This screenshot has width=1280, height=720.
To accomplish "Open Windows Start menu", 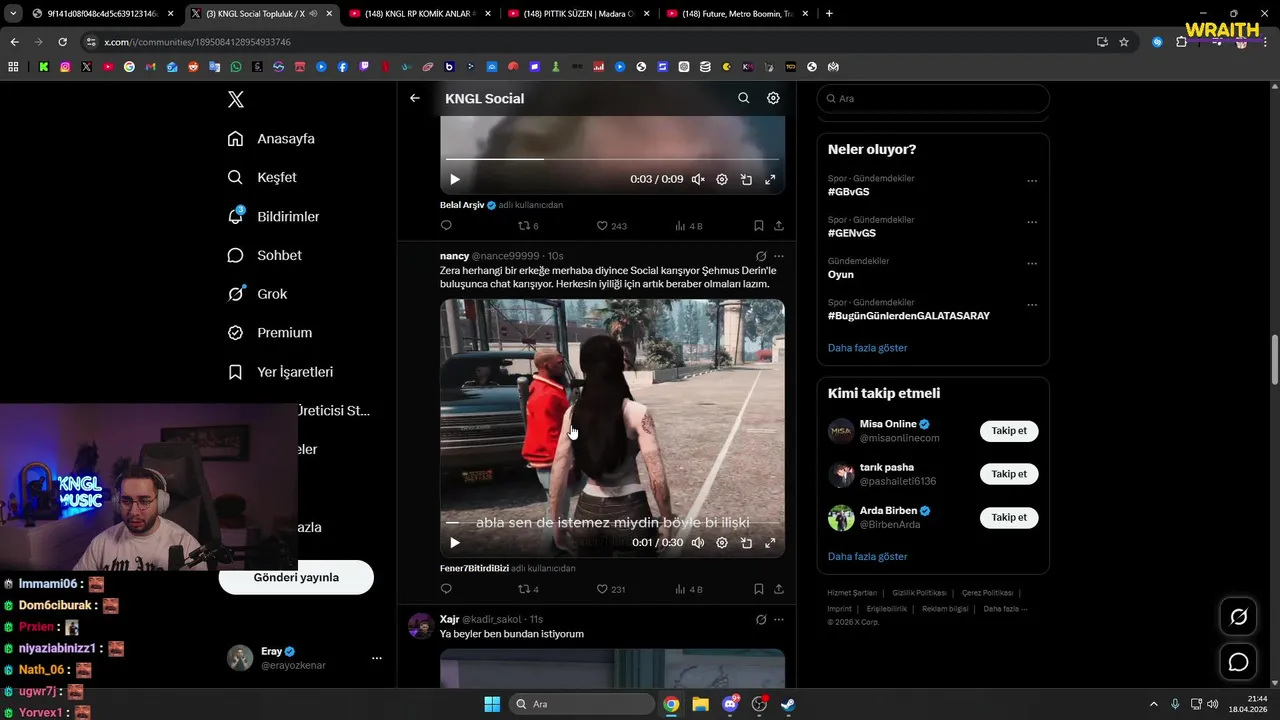I will (492, 704).
